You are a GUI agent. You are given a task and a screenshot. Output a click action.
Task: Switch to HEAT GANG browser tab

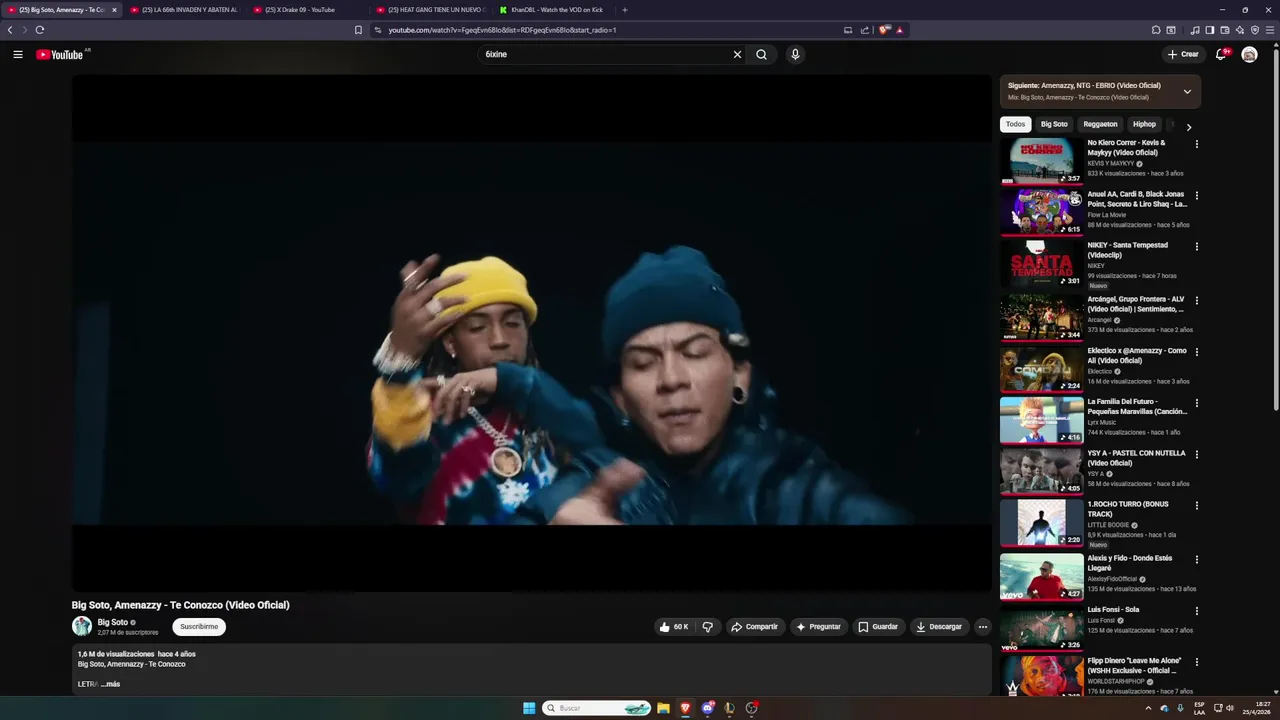coord(430,10)
